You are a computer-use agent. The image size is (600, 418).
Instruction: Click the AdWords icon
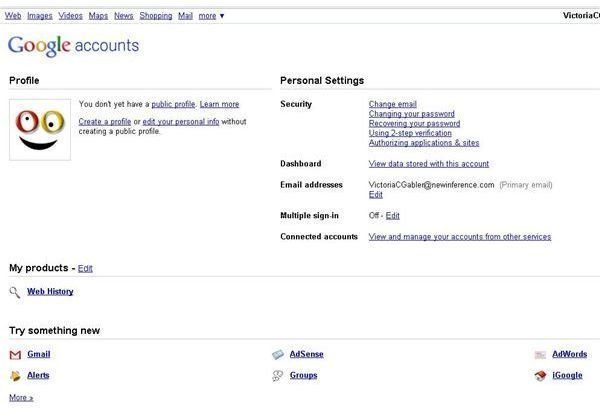point(540,354)
